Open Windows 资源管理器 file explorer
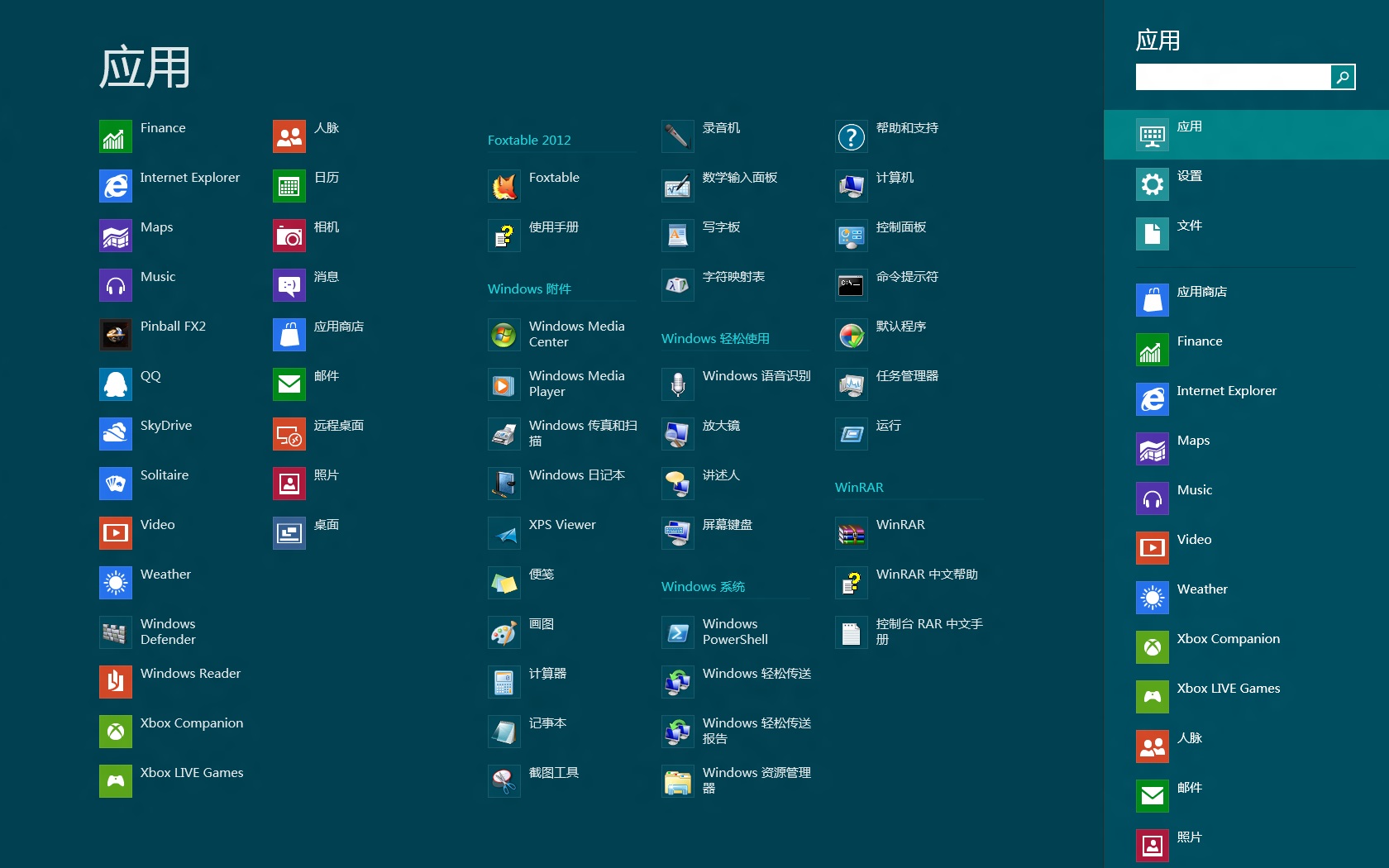 click(x=737, y=781)
